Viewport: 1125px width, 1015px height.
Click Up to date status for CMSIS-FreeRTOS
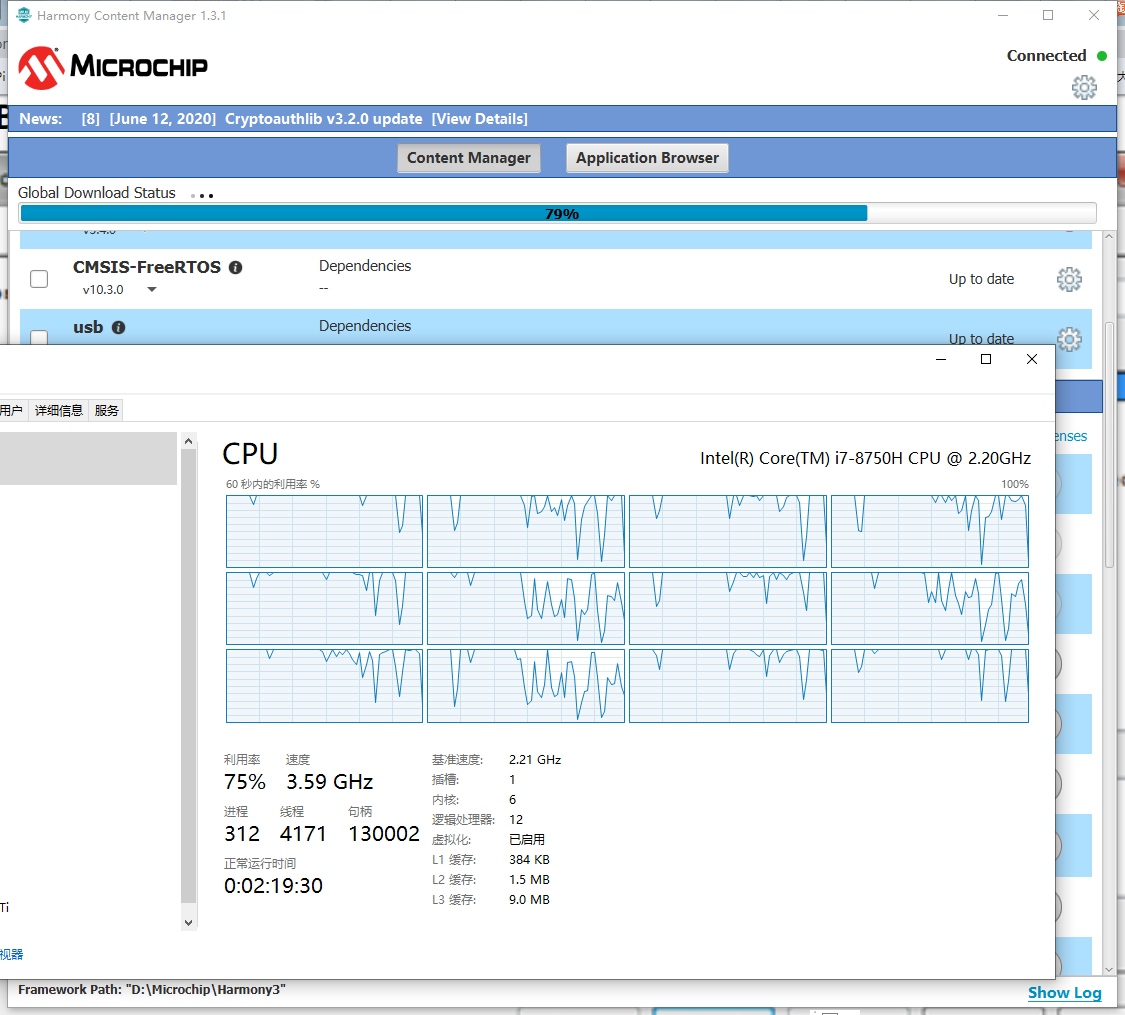tap(981, 279)
